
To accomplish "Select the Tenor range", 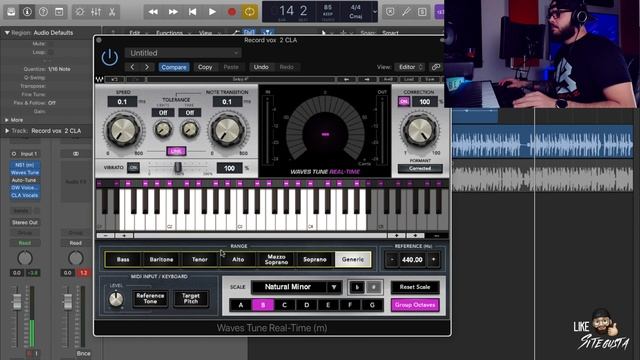I will point(200,259).
